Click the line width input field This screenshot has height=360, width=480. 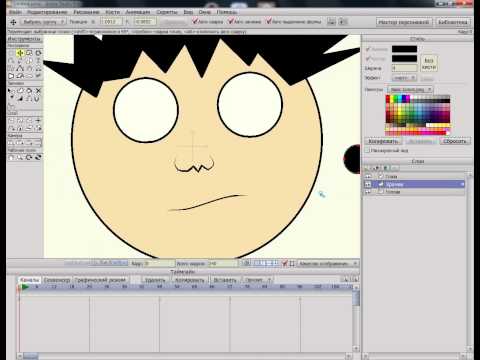pyautogui.click(x=404, y=68)
